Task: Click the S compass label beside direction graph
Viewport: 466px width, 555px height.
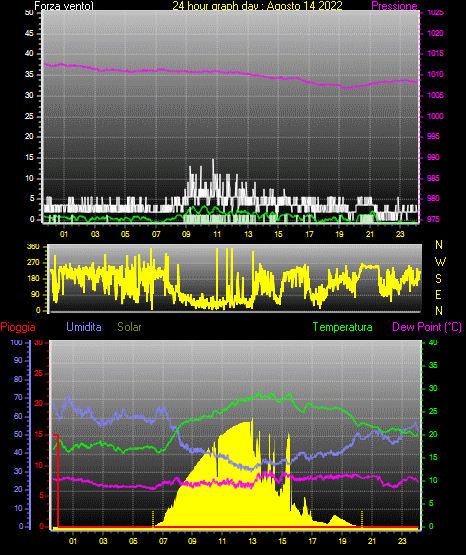Action: [x=438, y=279]
